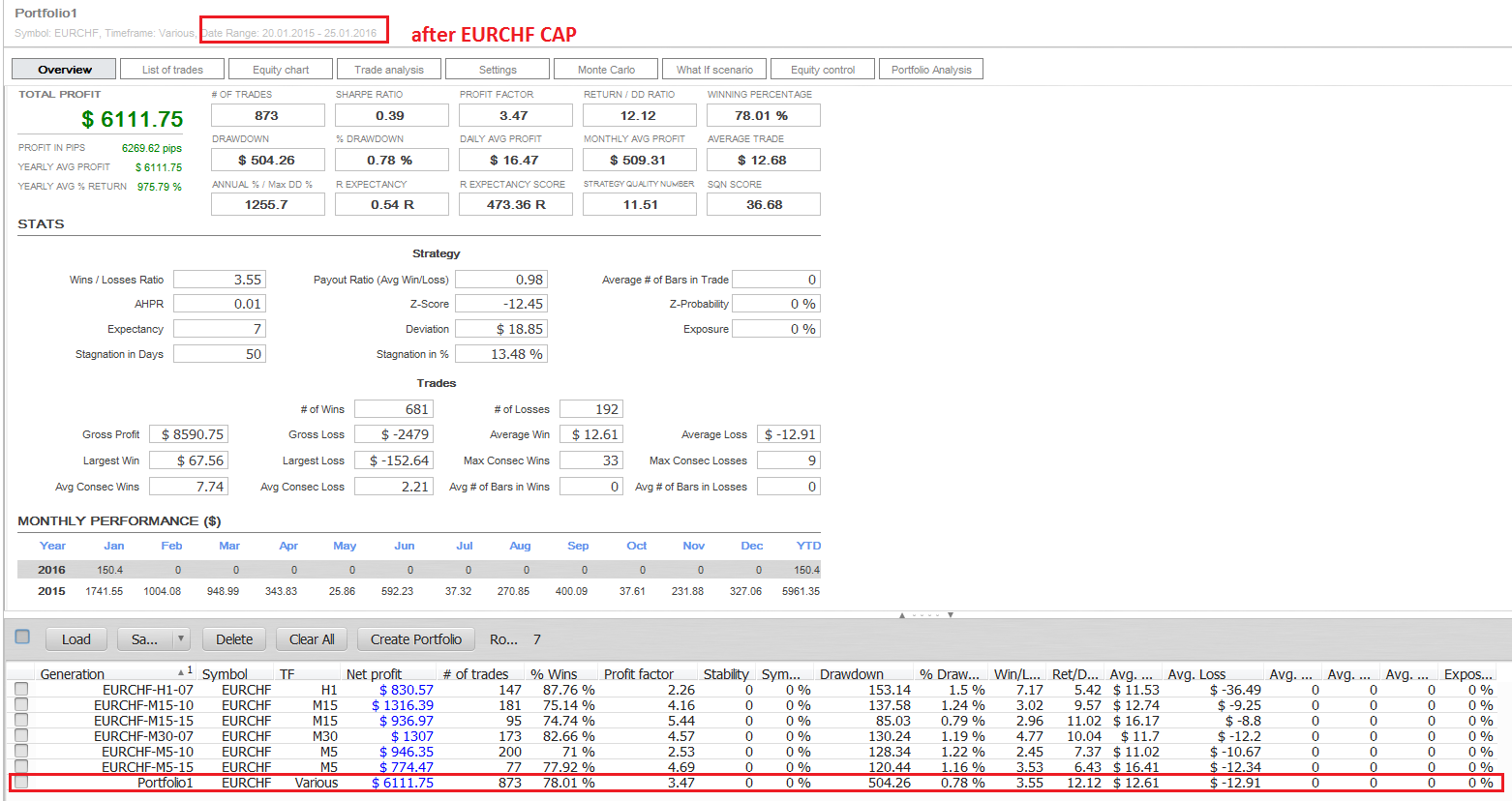Select the Portfolio1 row name

[x=165, y=783]
